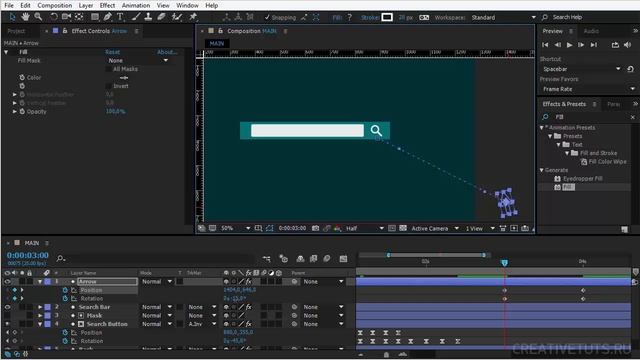Click the Color property stopwatch in Fill effect
The height and width of the screenshot is (360, 640).
(22, 77)
